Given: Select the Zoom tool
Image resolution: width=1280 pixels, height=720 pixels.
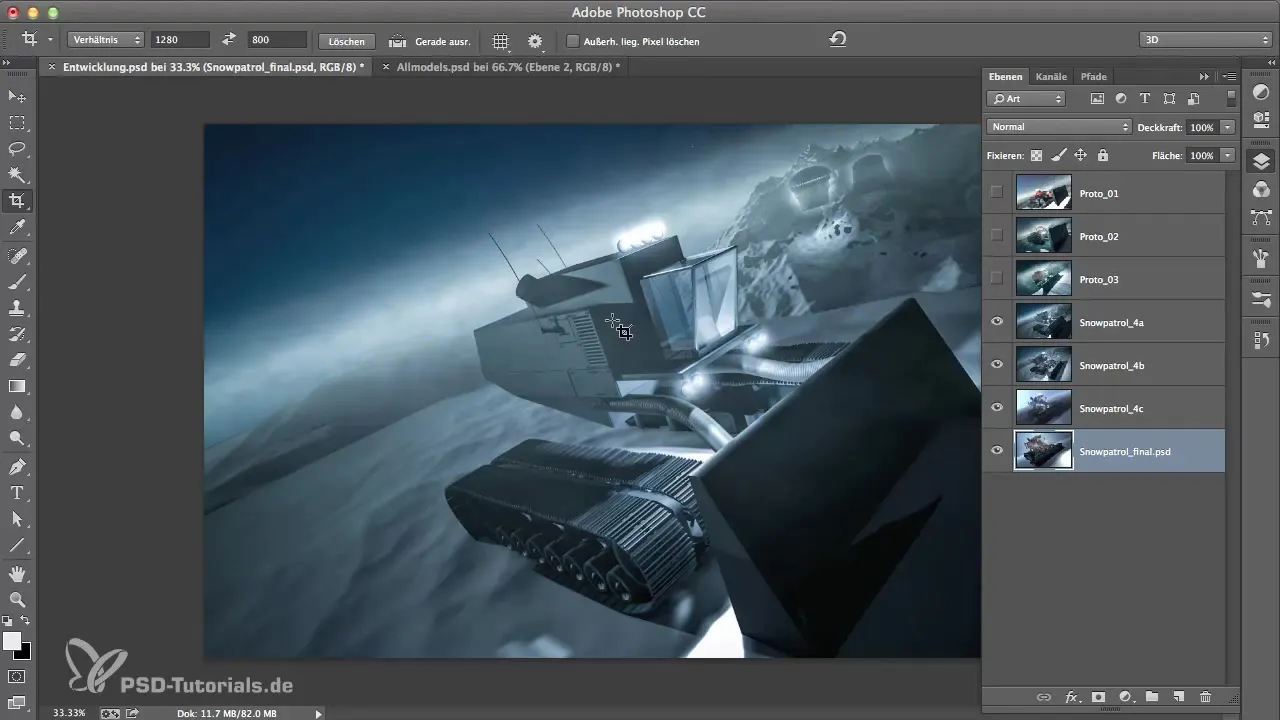Looking at the screenshot, I should [17, 600].
